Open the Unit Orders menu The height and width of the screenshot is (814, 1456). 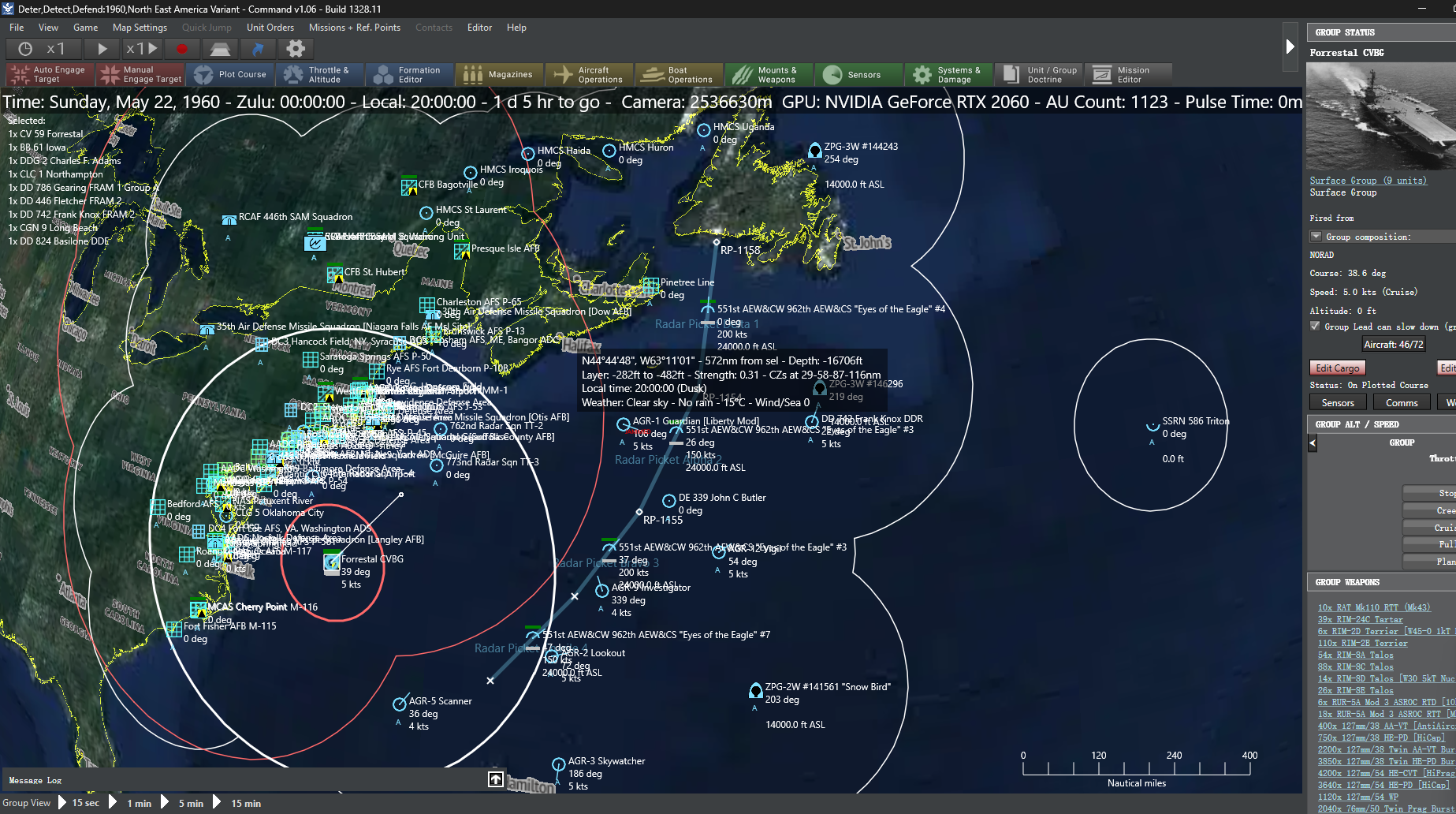pos(270,28)
